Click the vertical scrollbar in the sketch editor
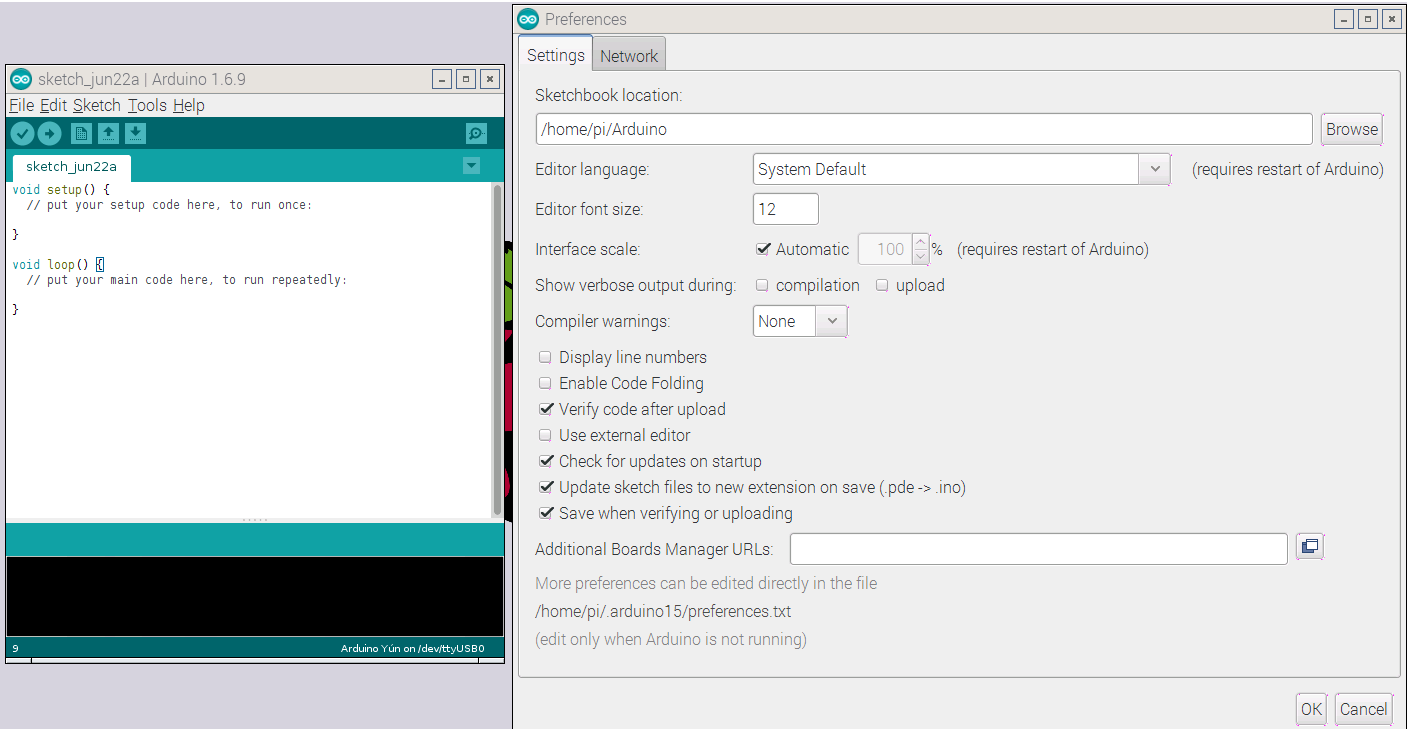The width and height of the screenshot is (1419, 729). pos(497,349)
